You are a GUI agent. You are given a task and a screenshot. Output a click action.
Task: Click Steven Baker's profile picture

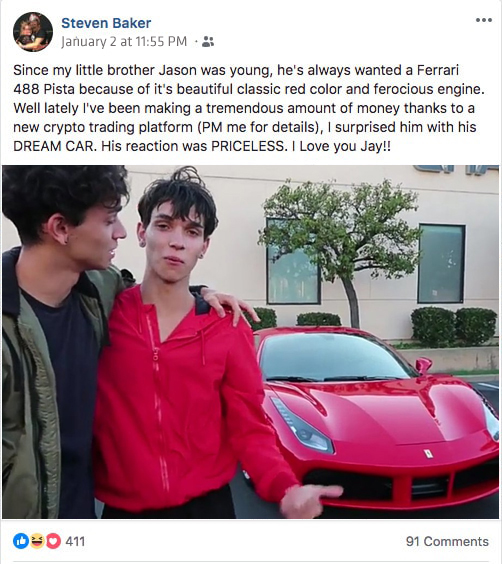pos(33,32)
